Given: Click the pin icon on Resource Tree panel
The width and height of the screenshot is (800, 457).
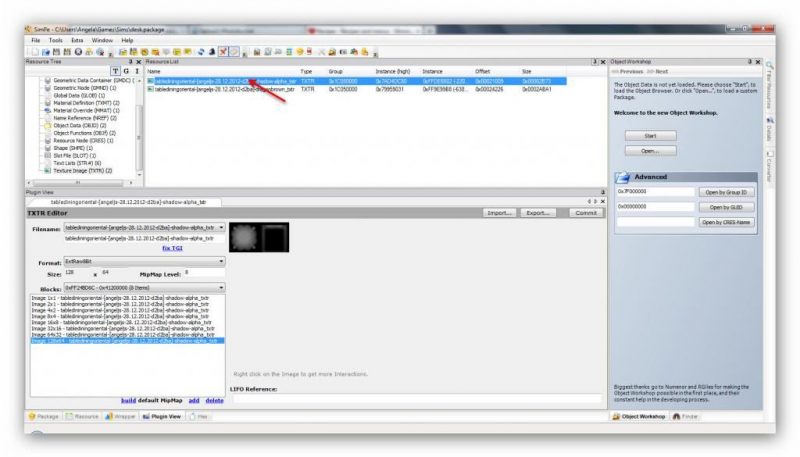Looking at the screenshot, I should click(128, 61).
